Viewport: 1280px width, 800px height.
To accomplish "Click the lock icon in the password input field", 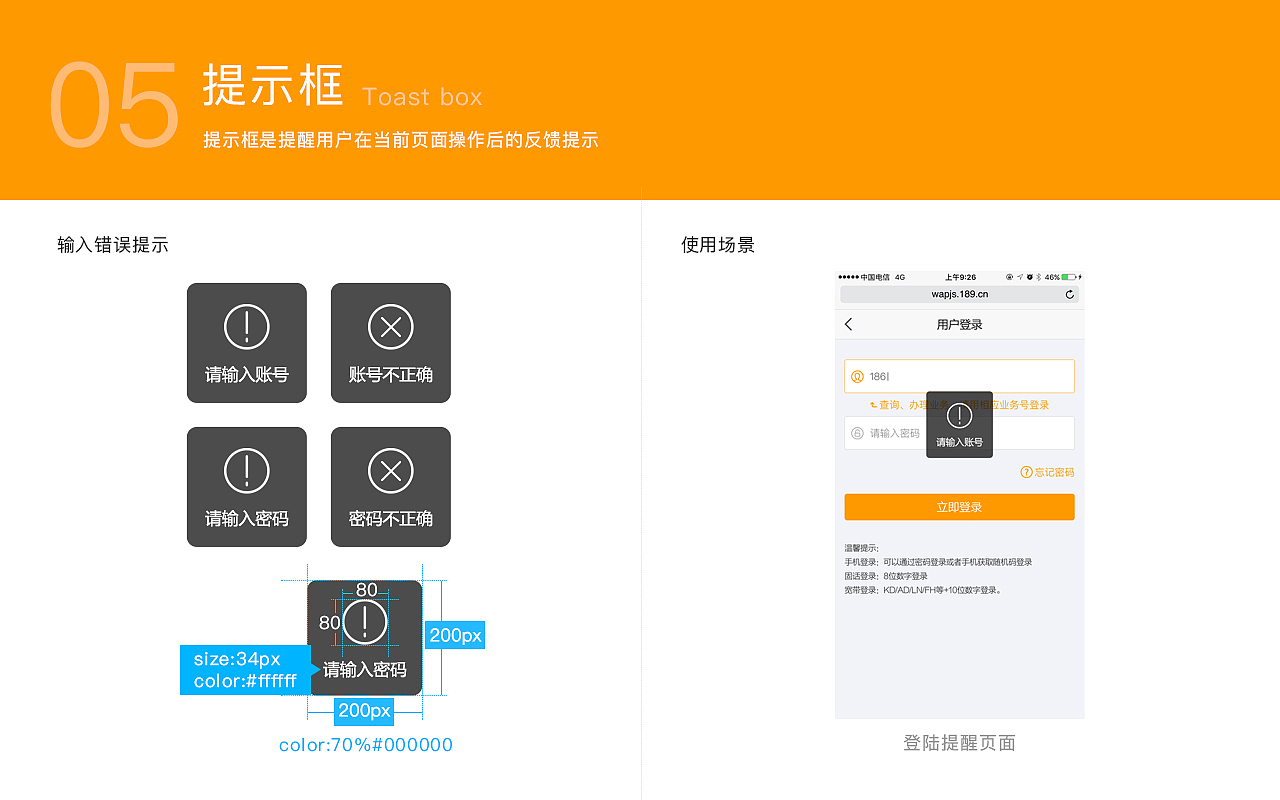I will point(857,431).
